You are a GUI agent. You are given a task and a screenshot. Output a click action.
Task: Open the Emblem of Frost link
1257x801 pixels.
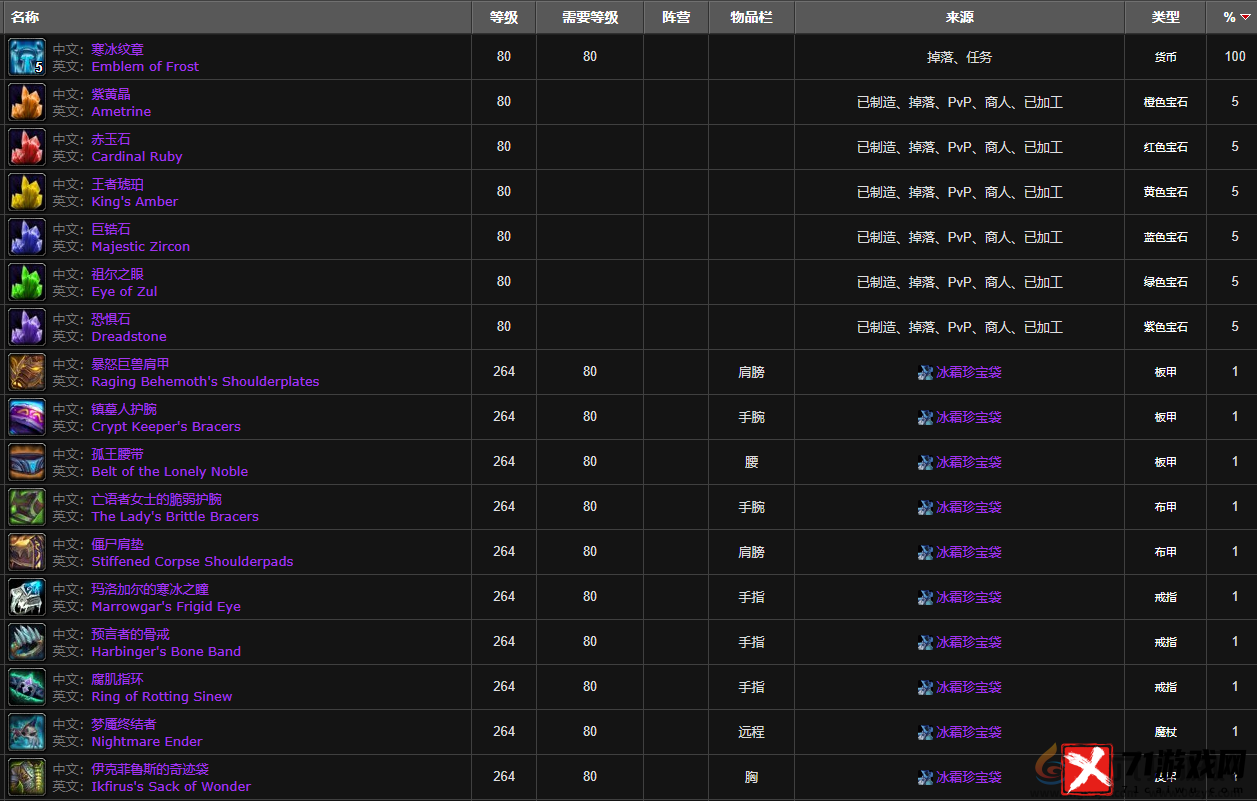(145, 66)
